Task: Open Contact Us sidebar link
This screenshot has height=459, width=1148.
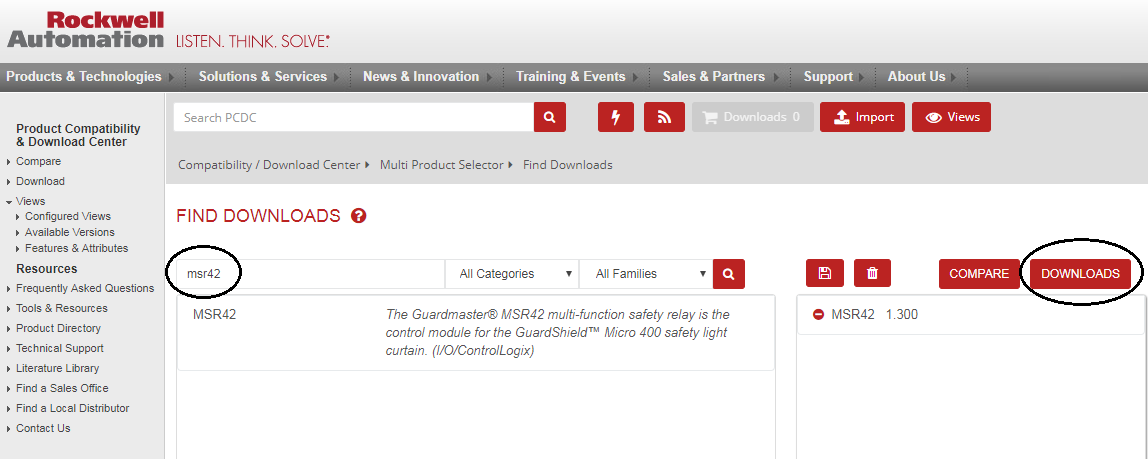Action: 43,429
